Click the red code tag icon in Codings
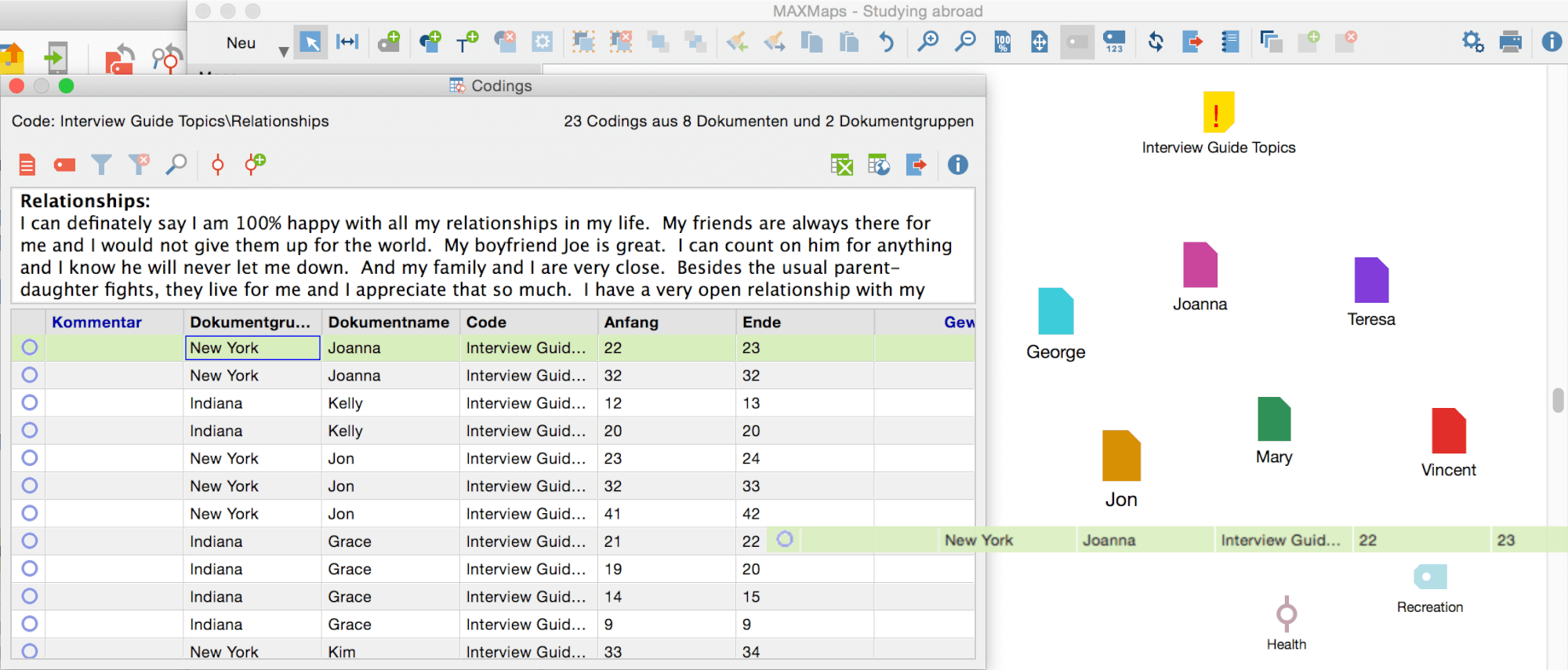 [x=64, y=165]
